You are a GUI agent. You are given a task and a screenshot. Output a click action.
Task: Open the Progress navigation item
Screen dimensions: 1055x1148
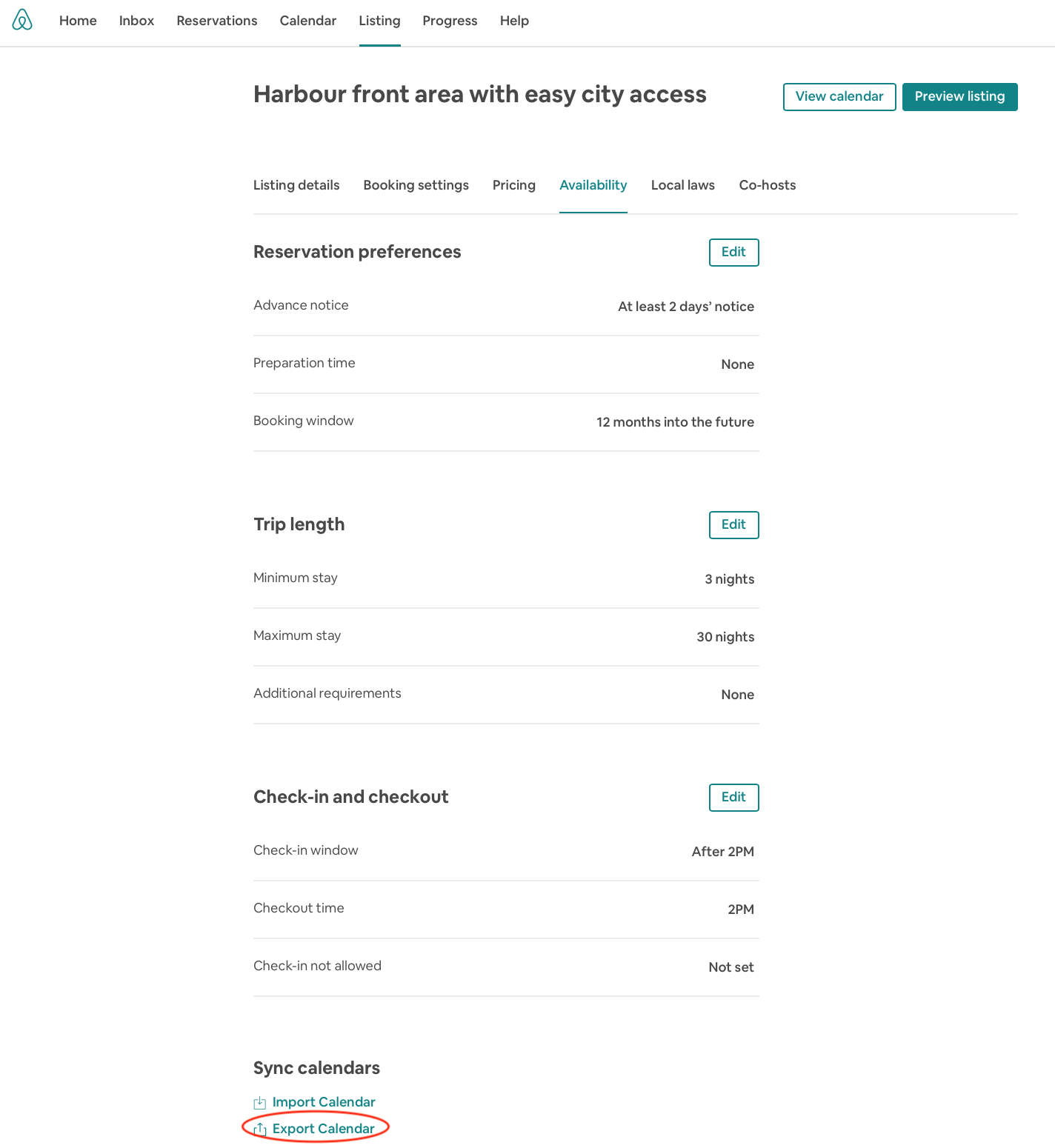pyautogui.click(x=450, y=21)
